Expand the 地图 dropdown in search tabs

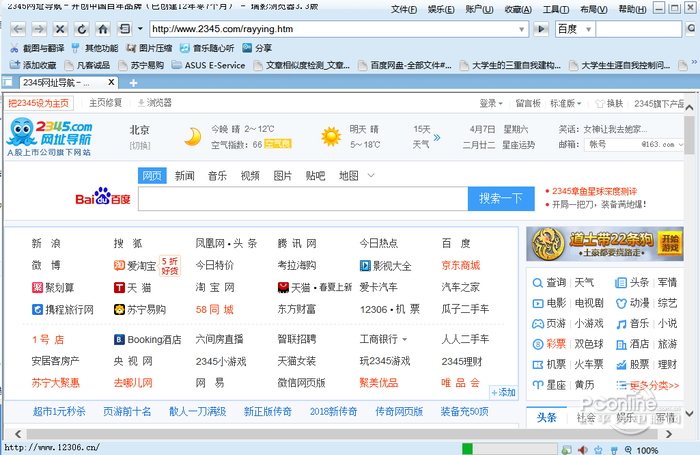tap(350, 176)
